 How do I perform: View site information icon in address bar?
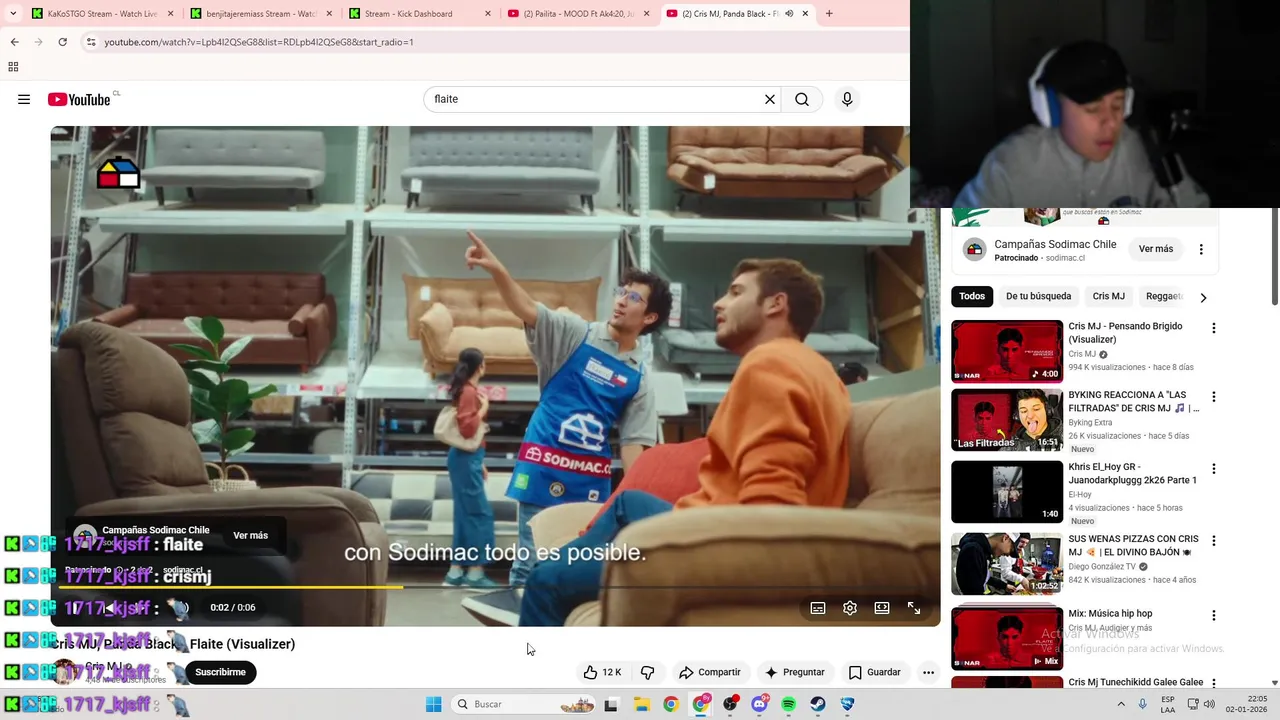click(x=91, y=42)
